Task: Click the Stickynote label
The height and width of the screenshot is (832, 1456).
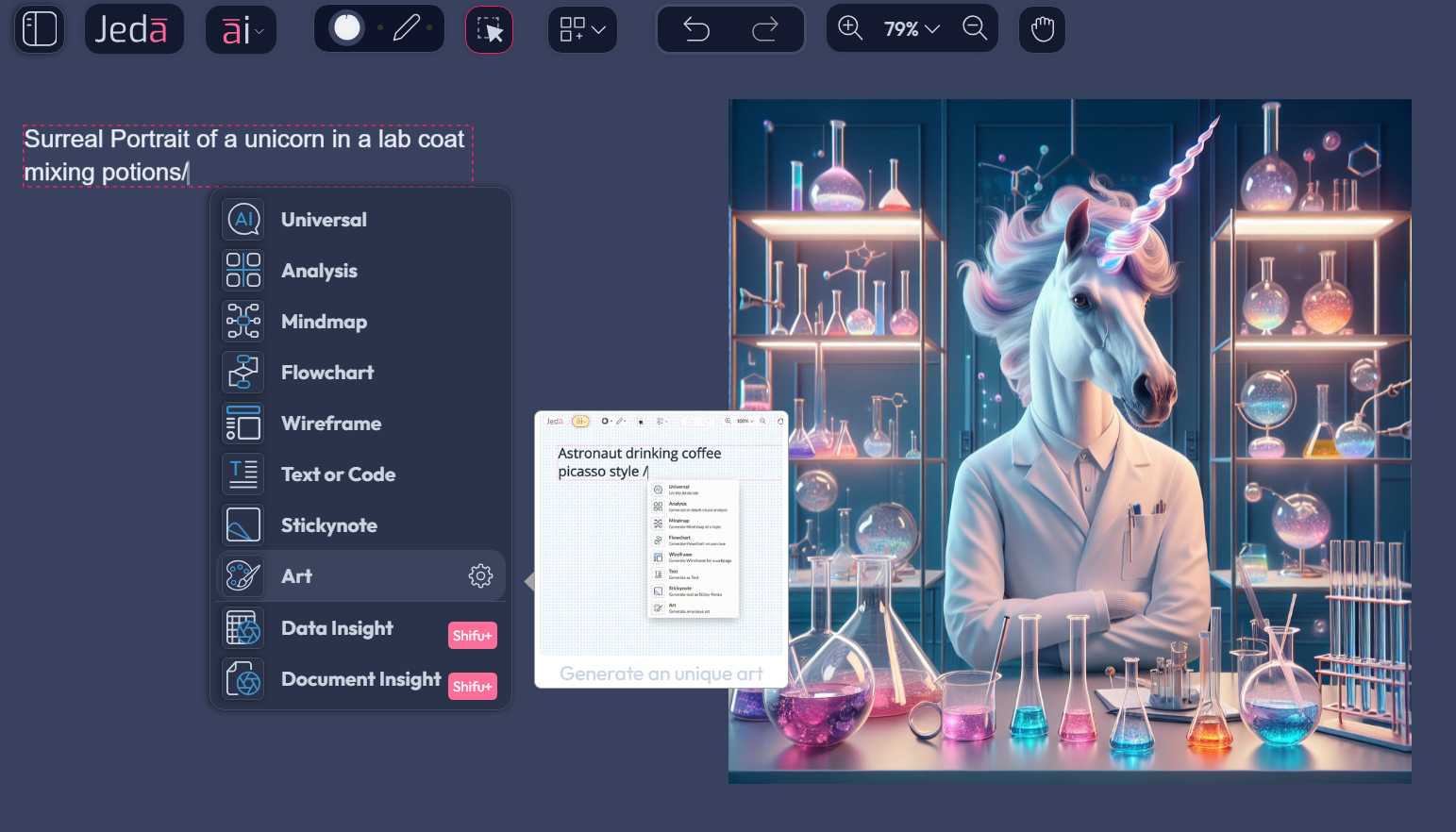Action: 329,525
